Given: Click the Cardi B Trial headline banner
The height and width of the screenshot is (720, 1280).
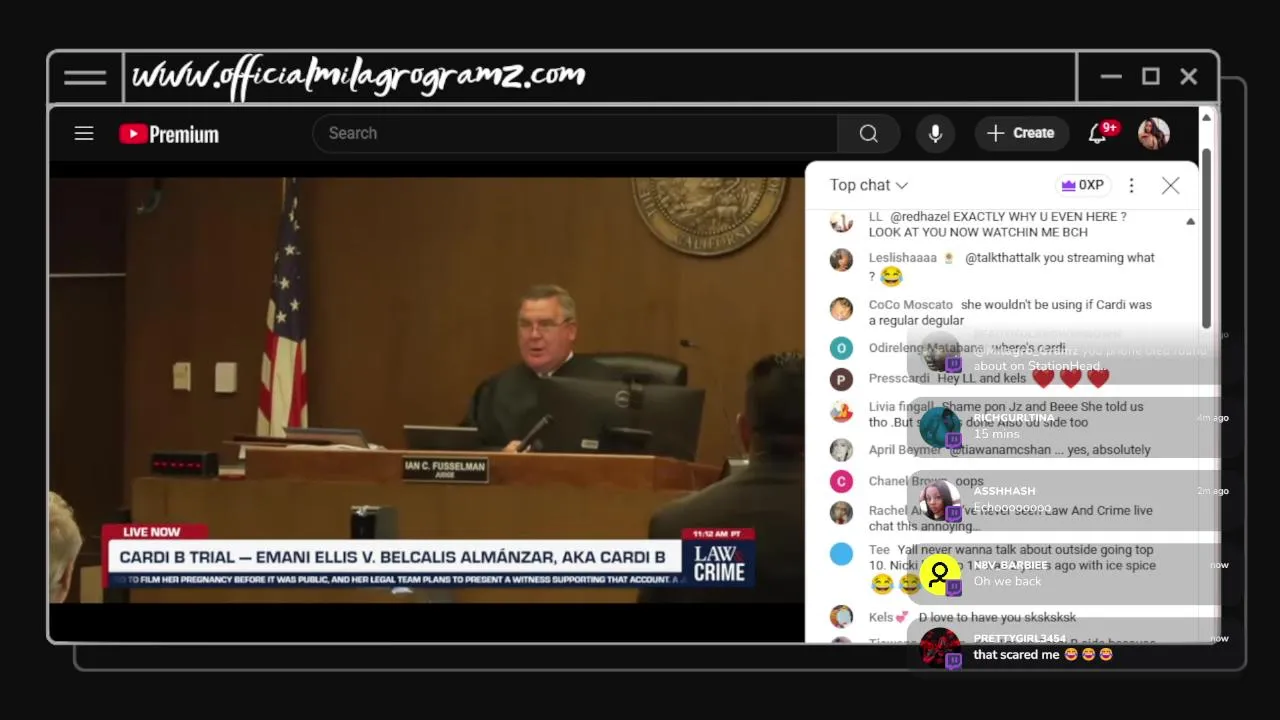Looking at the screenshot, I should pyautogui.click(x=392, y=557).
